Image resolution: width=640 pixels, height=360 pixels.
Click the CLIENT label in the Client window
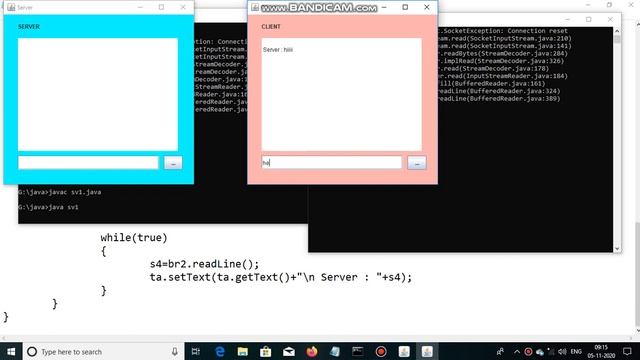pos(271,27)
